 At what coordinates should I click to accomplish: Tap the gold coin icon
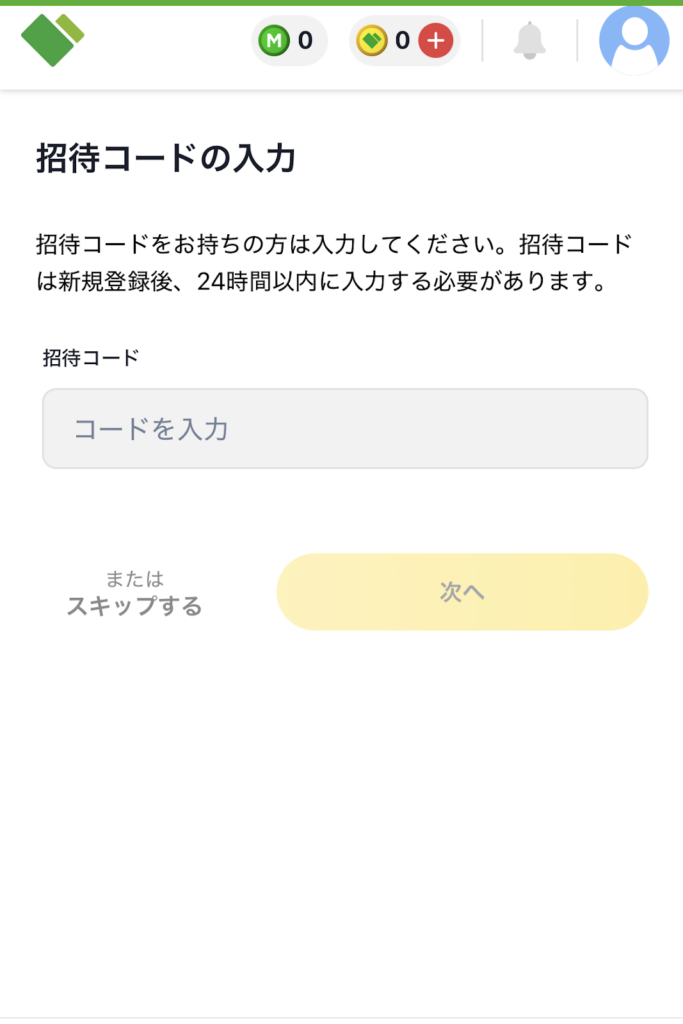pyautogui.click(x=372, y=41)
